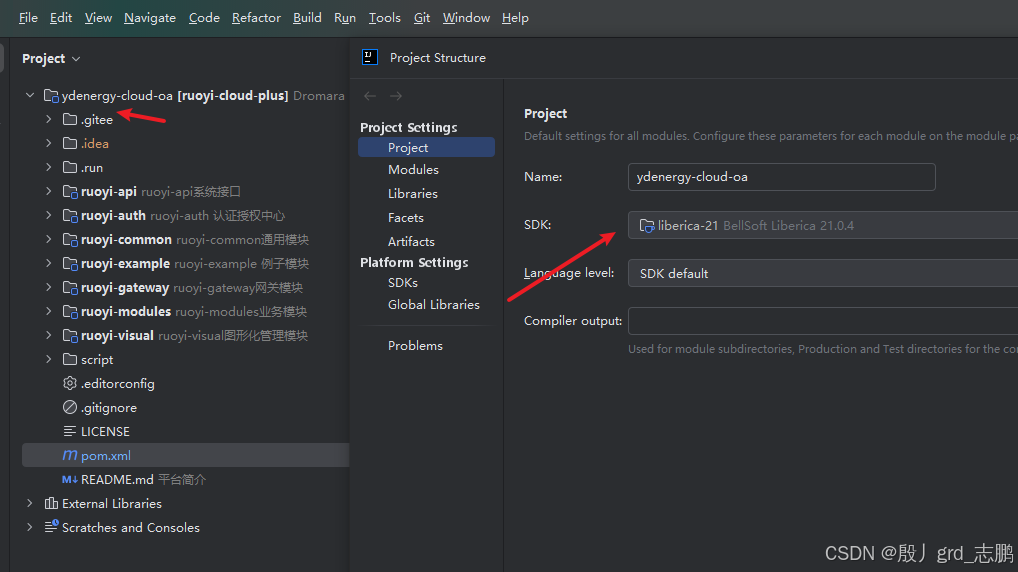The height and width of the screenshot is (572, 1018).
Task: Click the .run folder icon
Action: 70,168
